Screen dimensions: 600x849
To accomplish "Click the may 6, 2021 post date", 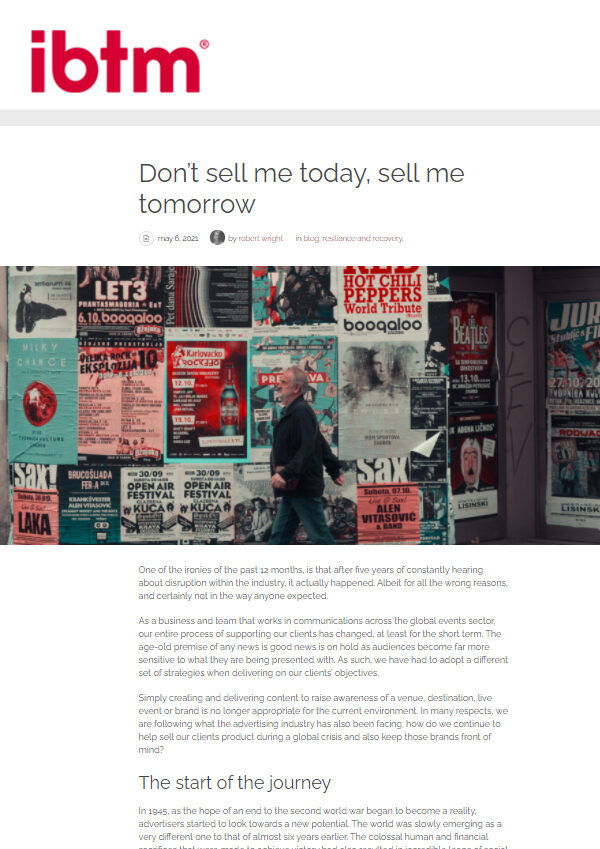I will pos(178,238).
